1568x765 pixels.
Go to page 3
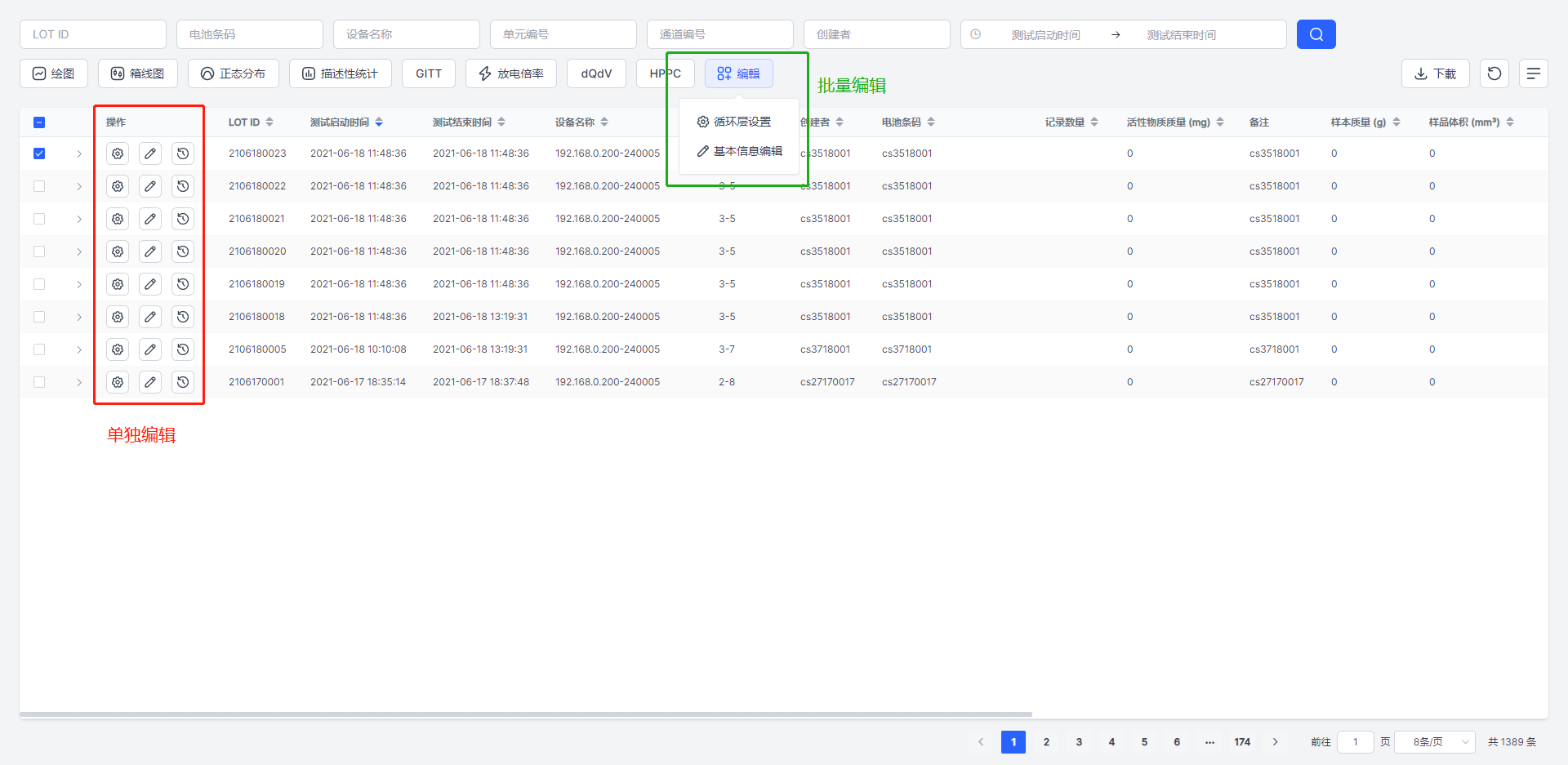pos(1079,742)
